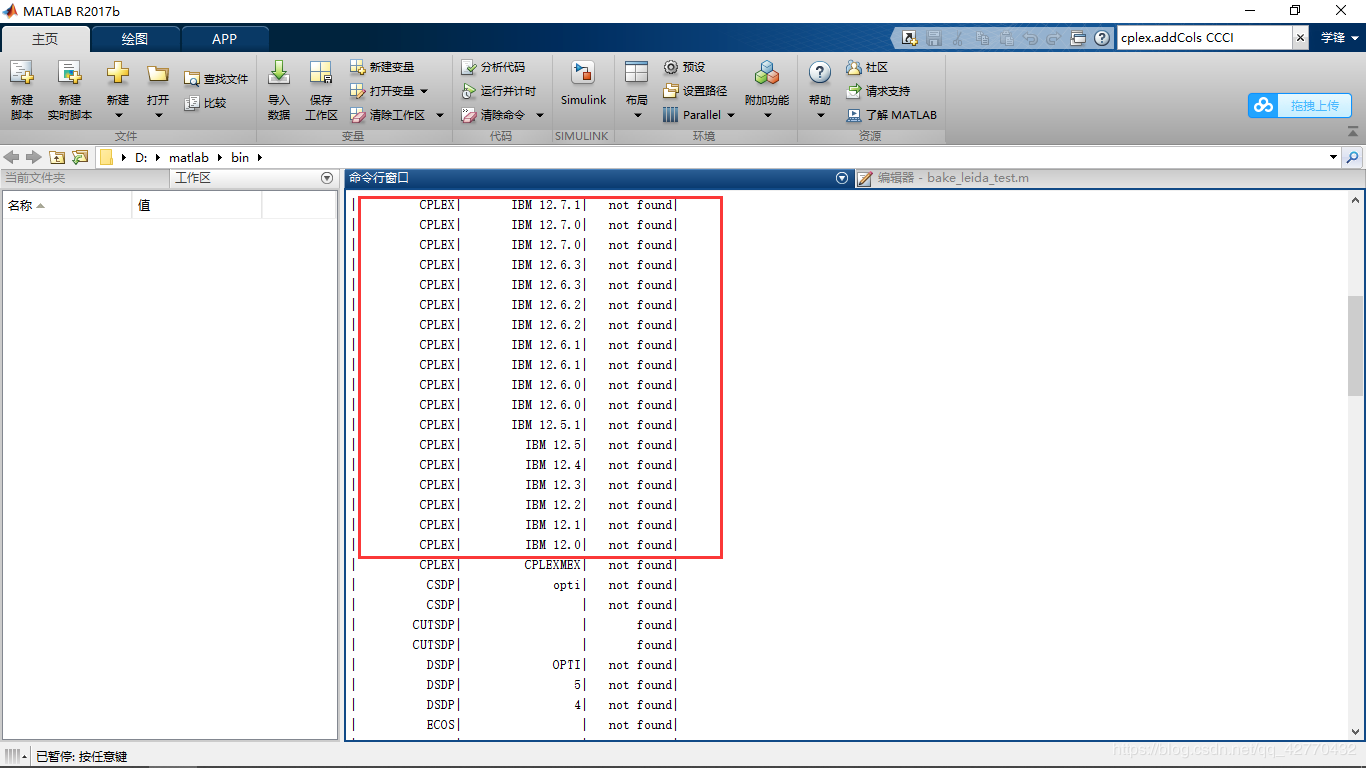Open the 新建 (New) plus icon
Viewport: 1366px width, 768px height.
click(118, 74)
